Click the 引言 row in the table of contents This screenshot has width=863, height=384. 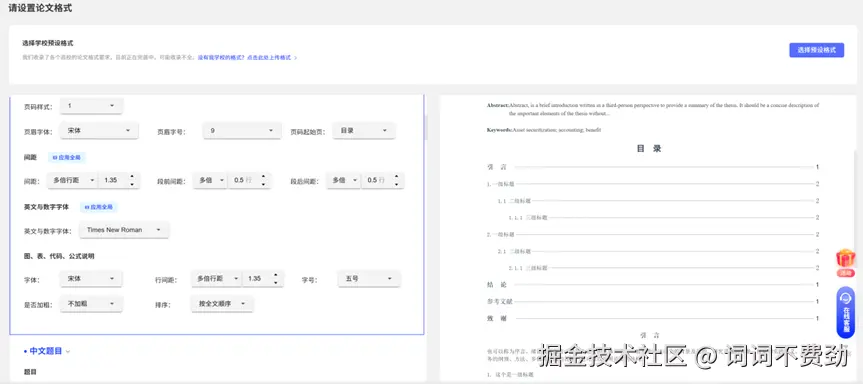653,167
